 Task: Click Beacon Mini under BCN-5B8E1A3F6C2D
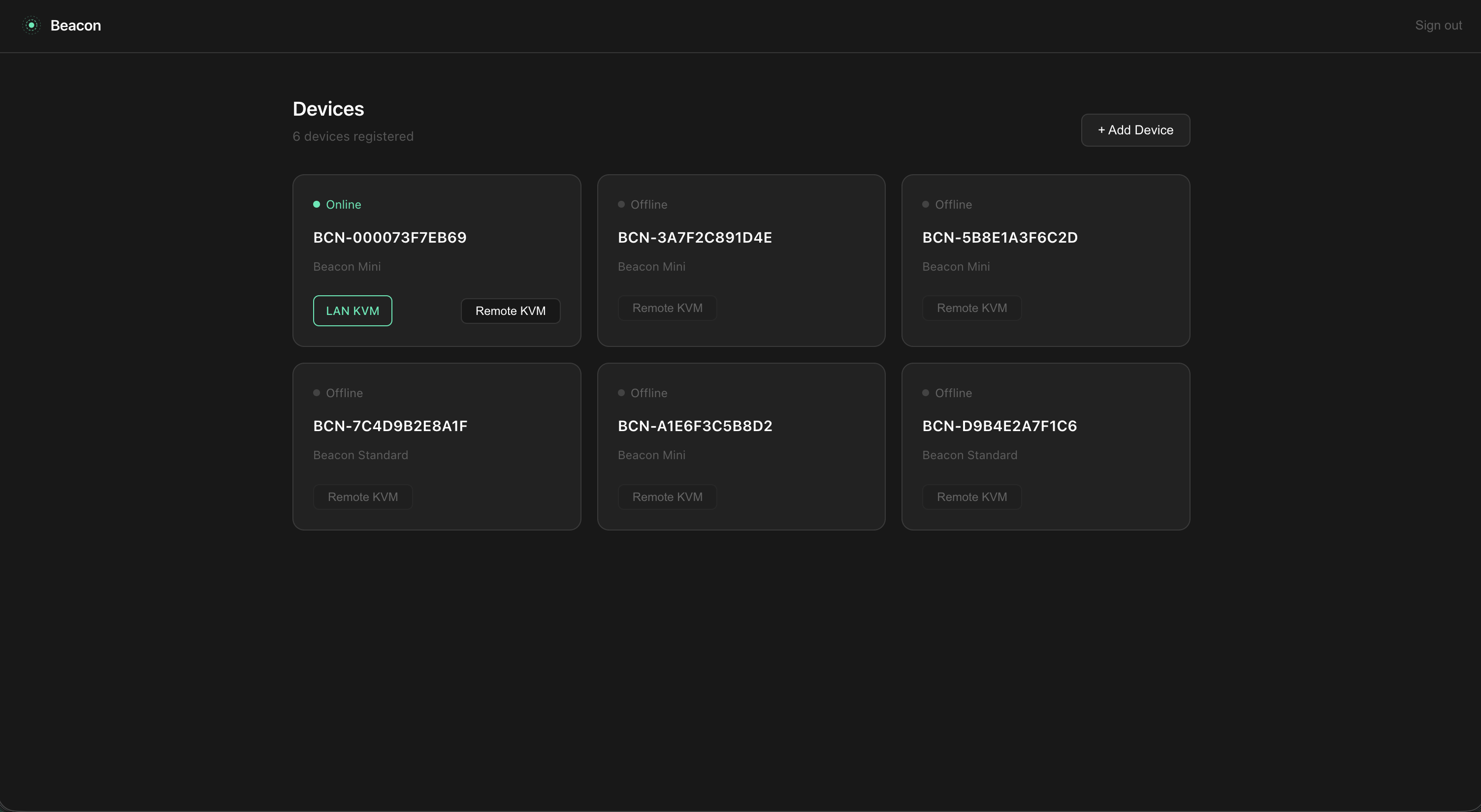(956, 267)
